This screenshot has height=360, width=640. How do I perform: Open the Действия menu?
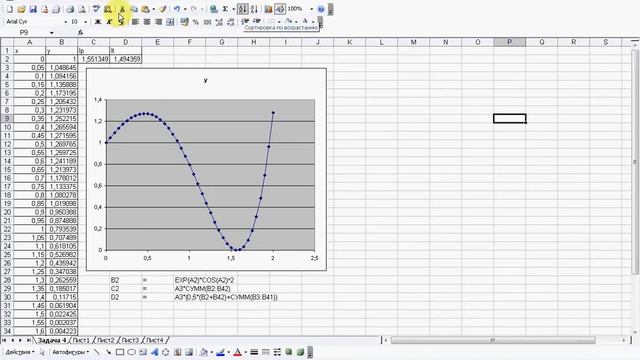pos(20,352)
